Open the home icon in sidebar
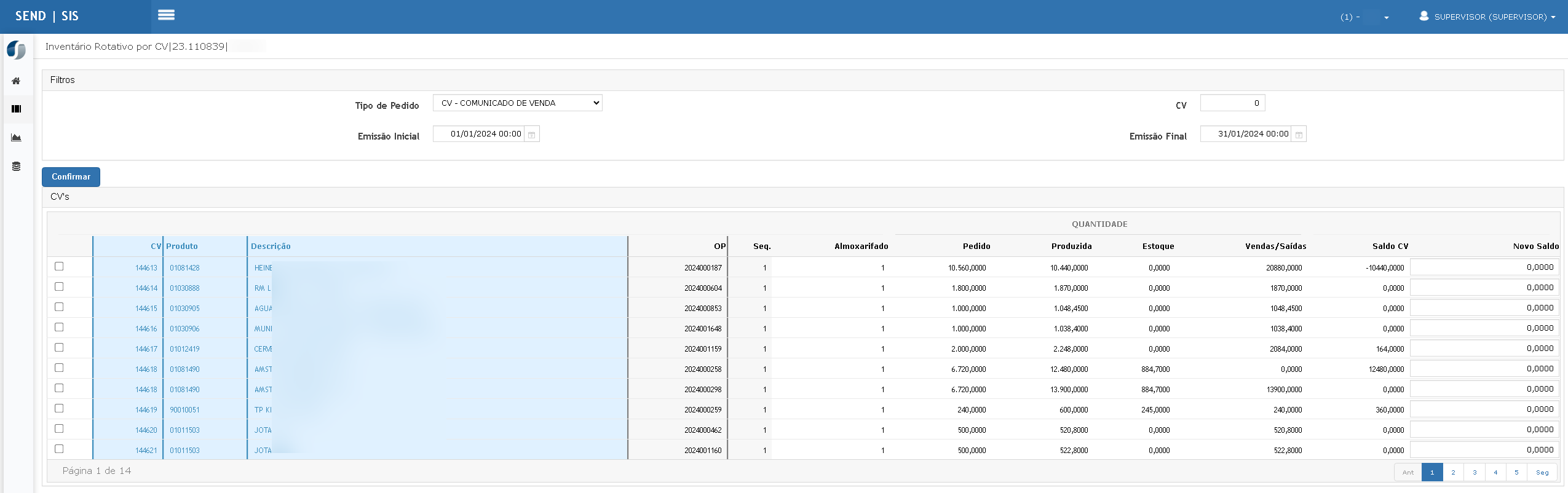 click(x=16, y=81)
